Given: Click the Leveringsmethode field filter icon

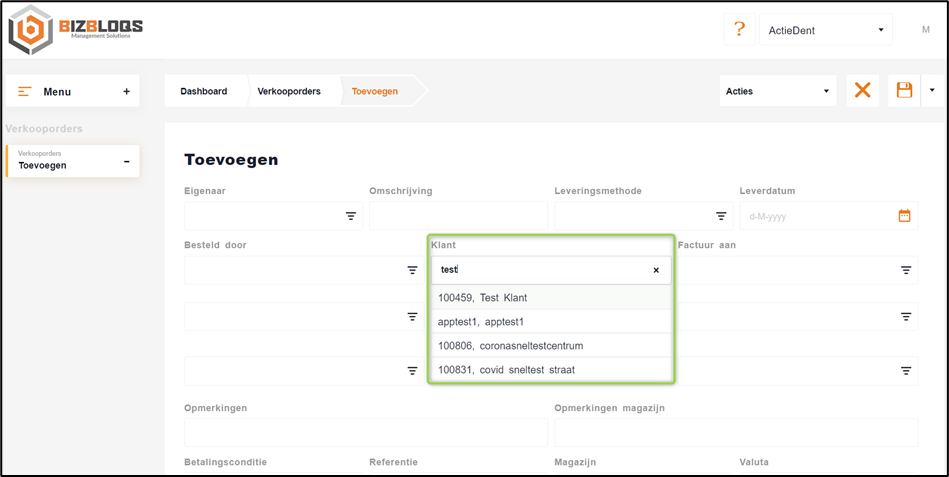Looking at the screenshot, I should (x=721, y=216).
